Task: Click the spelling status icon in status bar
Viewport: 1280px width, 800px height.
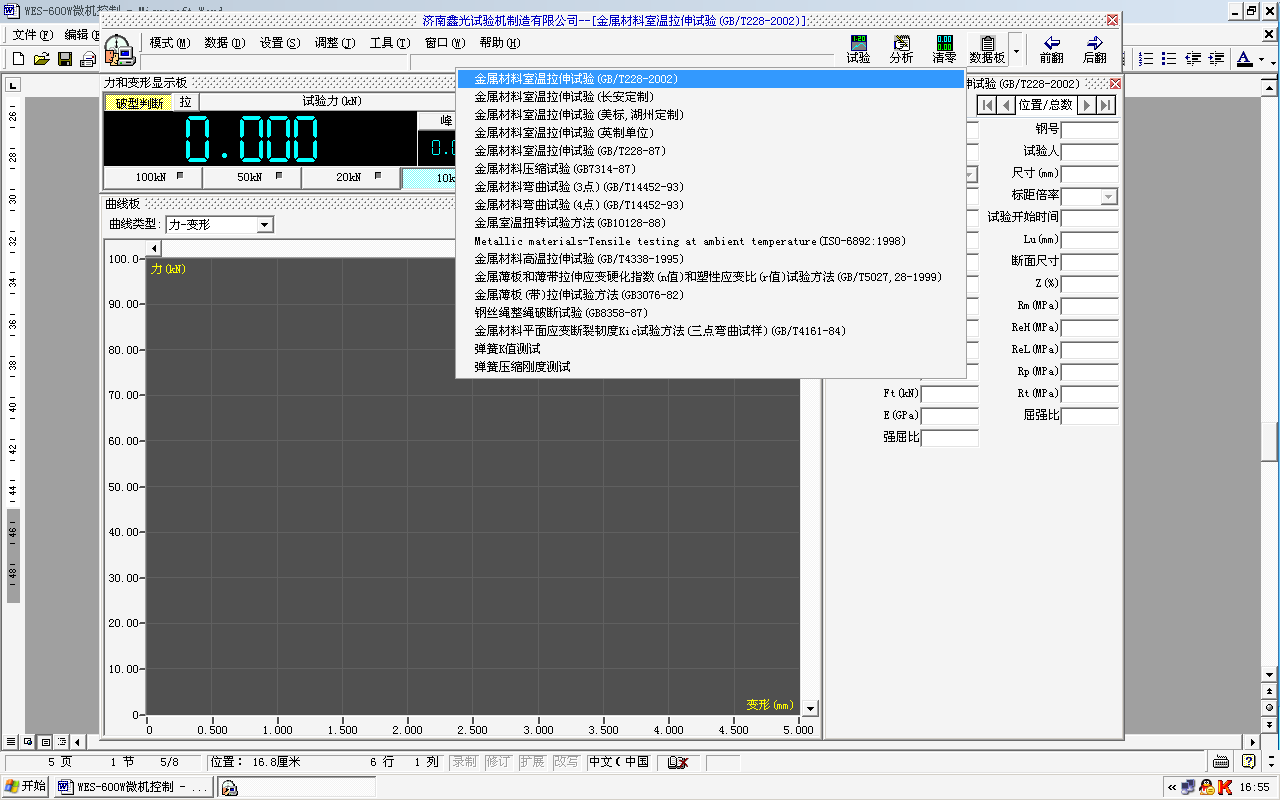Action: (678, 763)
